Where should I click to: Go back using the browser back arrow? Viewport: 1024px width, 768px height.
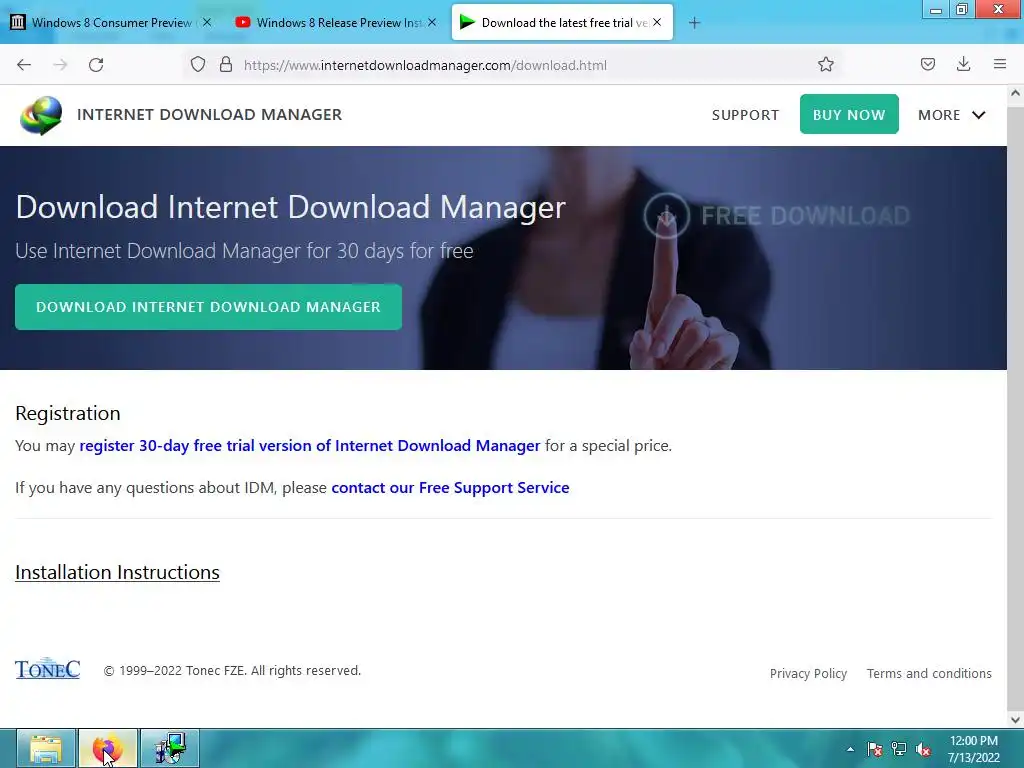tap(24, 65)
